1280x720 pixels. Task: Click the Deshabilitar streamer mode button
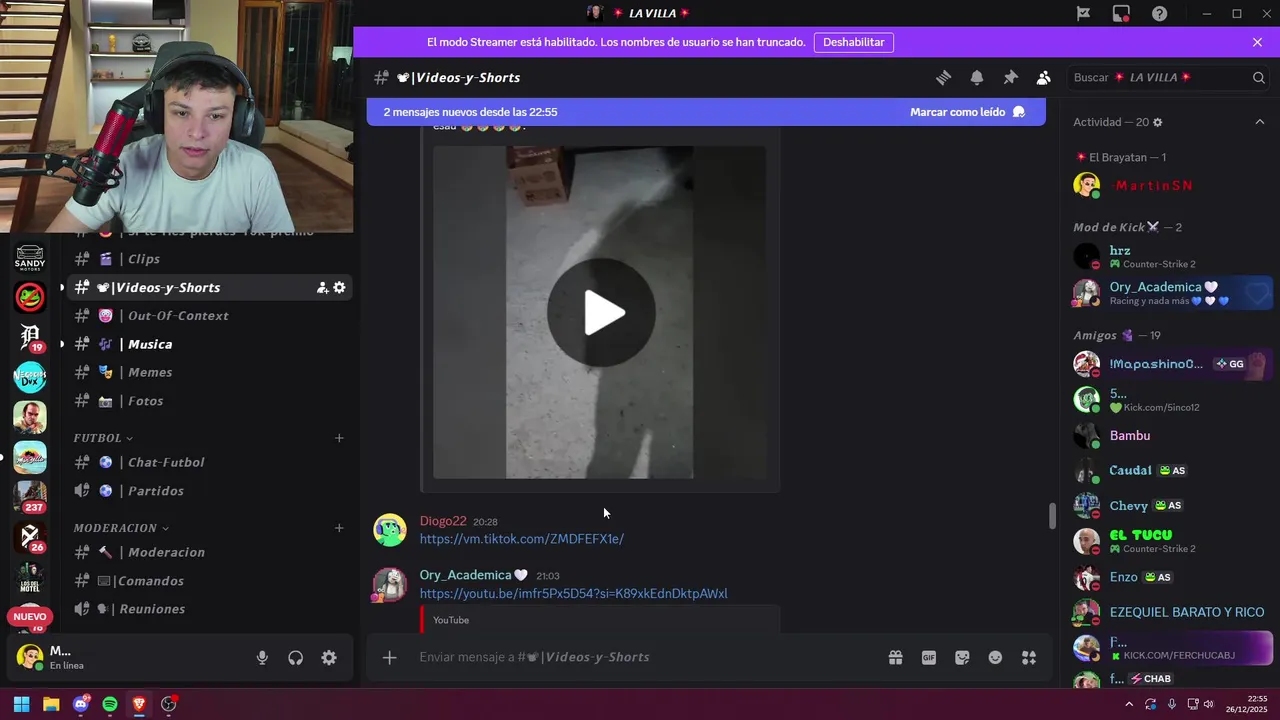pyautogui.click(x=854, y=42)
